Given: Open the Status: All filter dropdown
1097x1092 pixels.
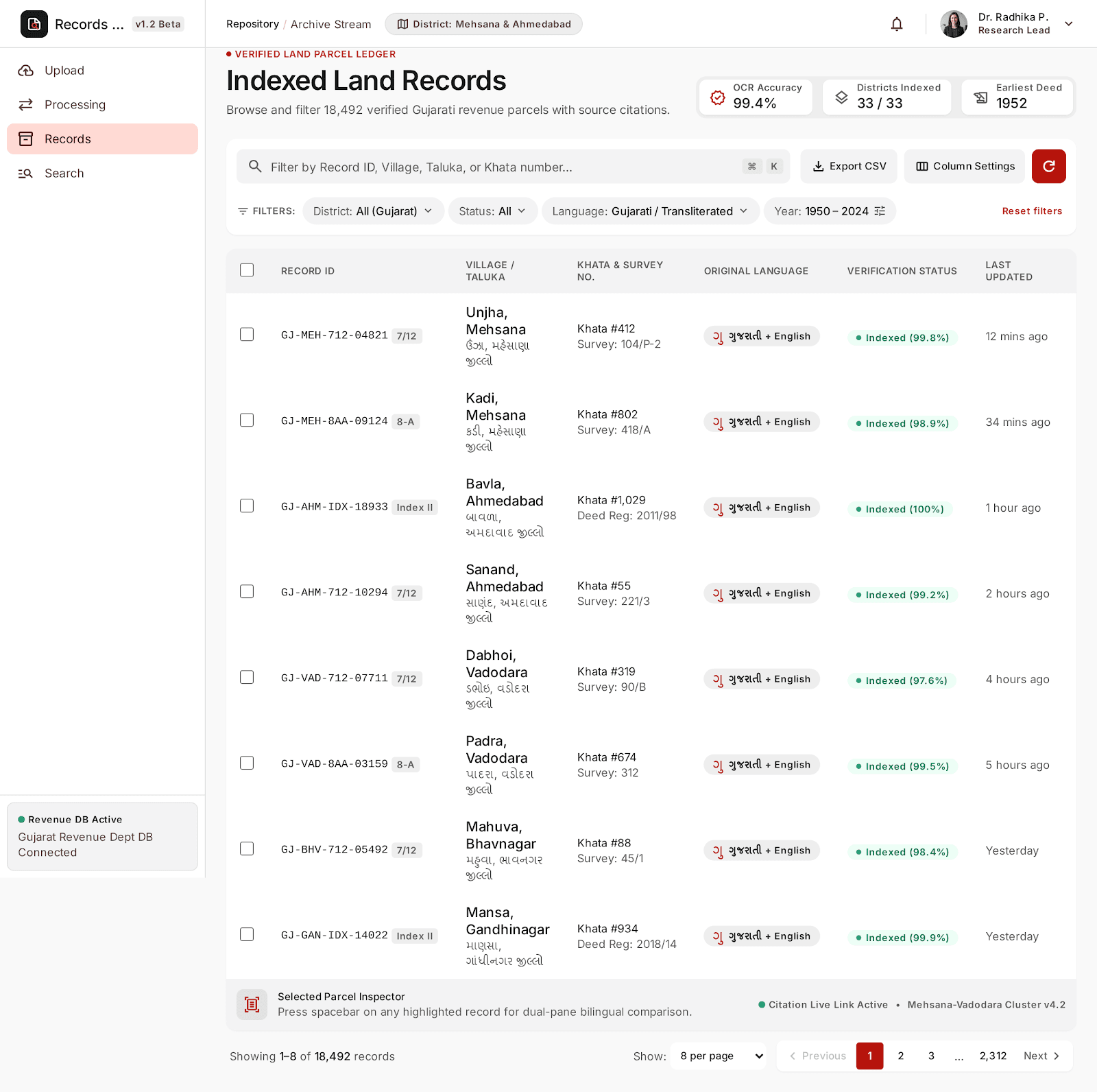Looking at the screenshot, I should (x=492, y=211).
